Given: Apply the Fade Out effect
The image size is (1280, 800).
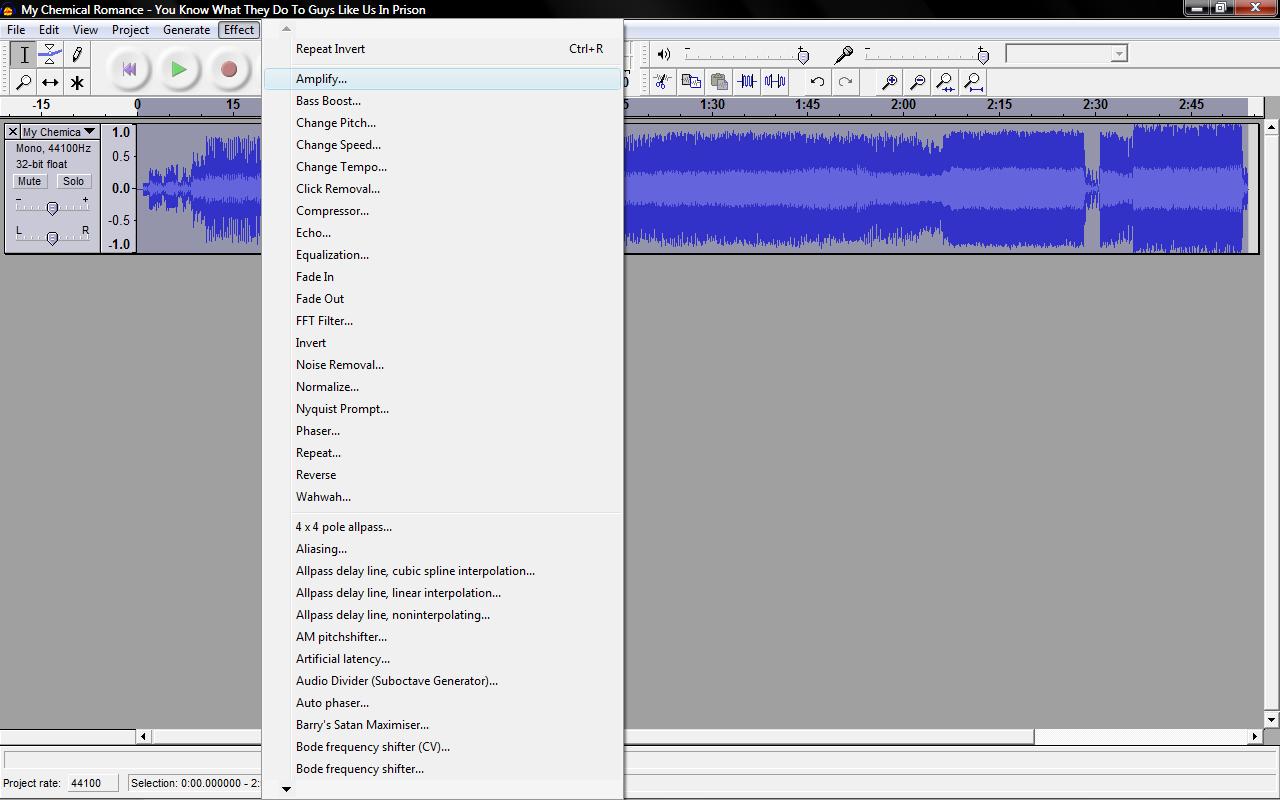Looking at the screenshot, I should (443, 299).
